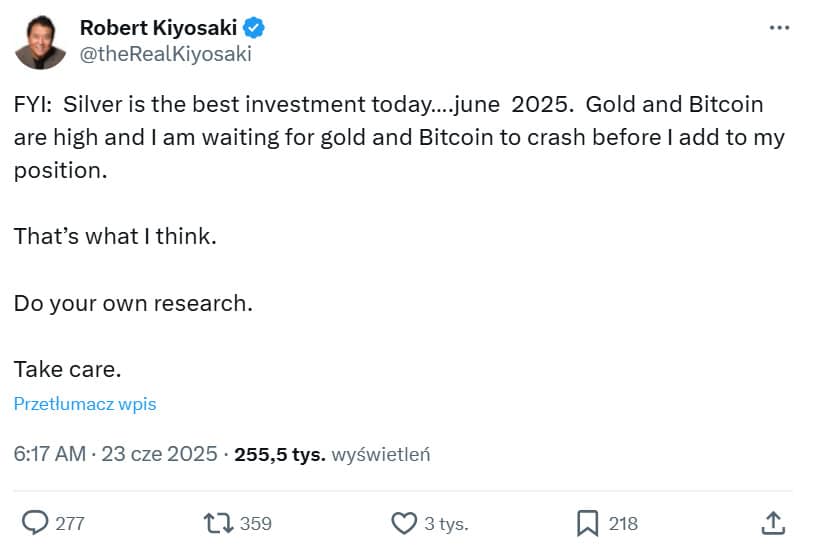Open the three-dot more options menu
This screenshot has height=553, width=815.
[x=779, y=28]
